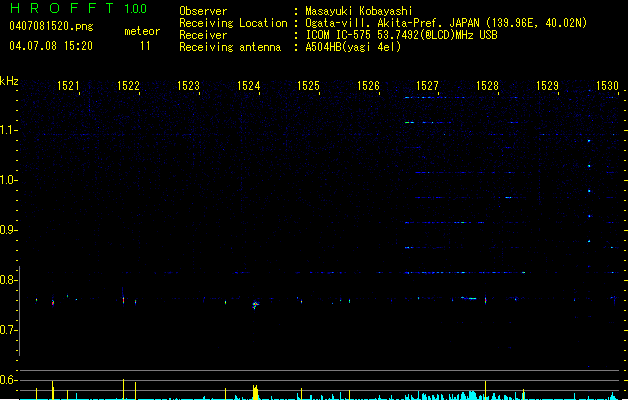The width and height of the screenshot is (629, 400).
Task: Click antenna value A504HB(yagi 4el)
Action: 353,47
